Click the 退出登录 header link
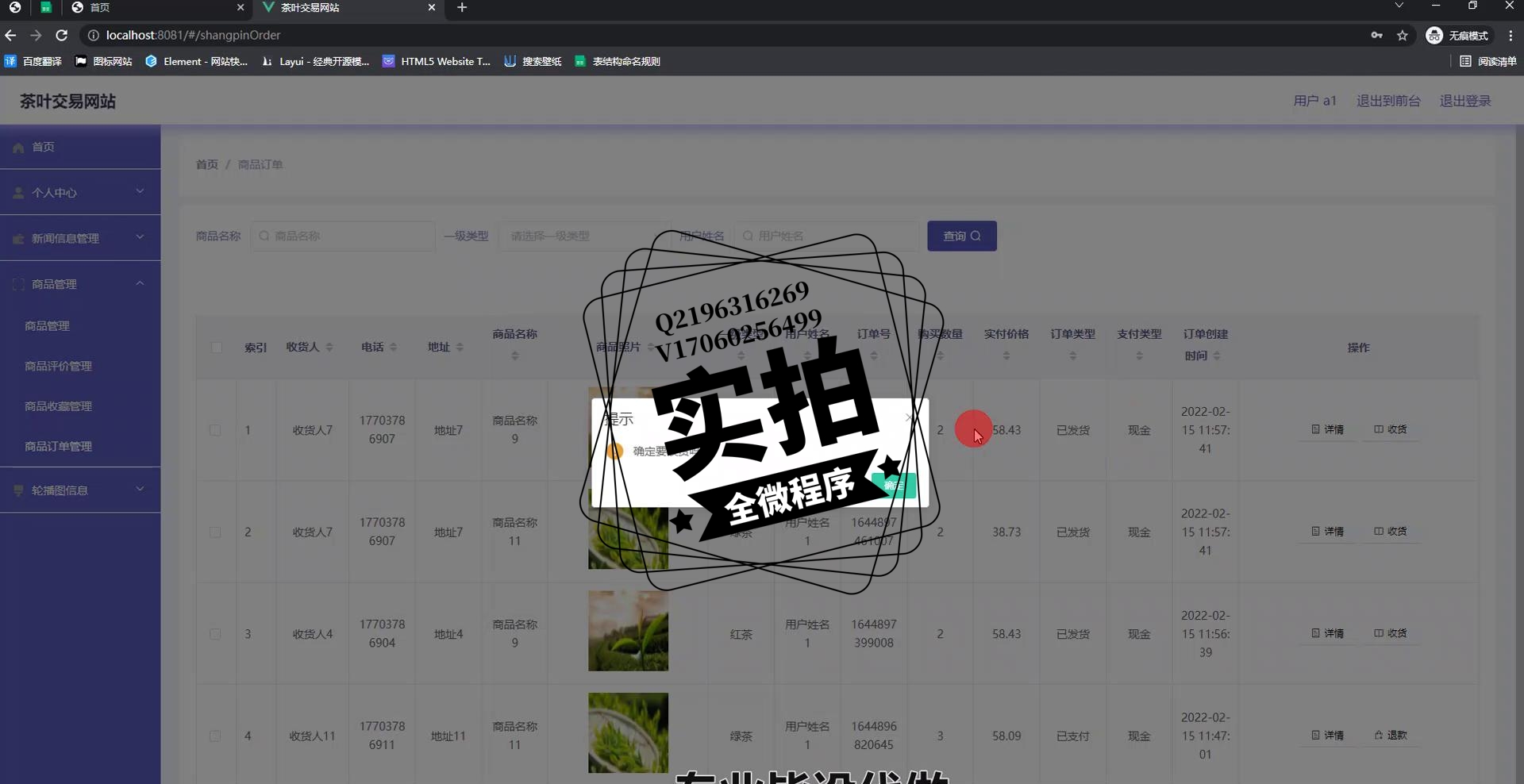Screen dimensions: 1524x784 pyautogui.click(x=1465, y=101)
